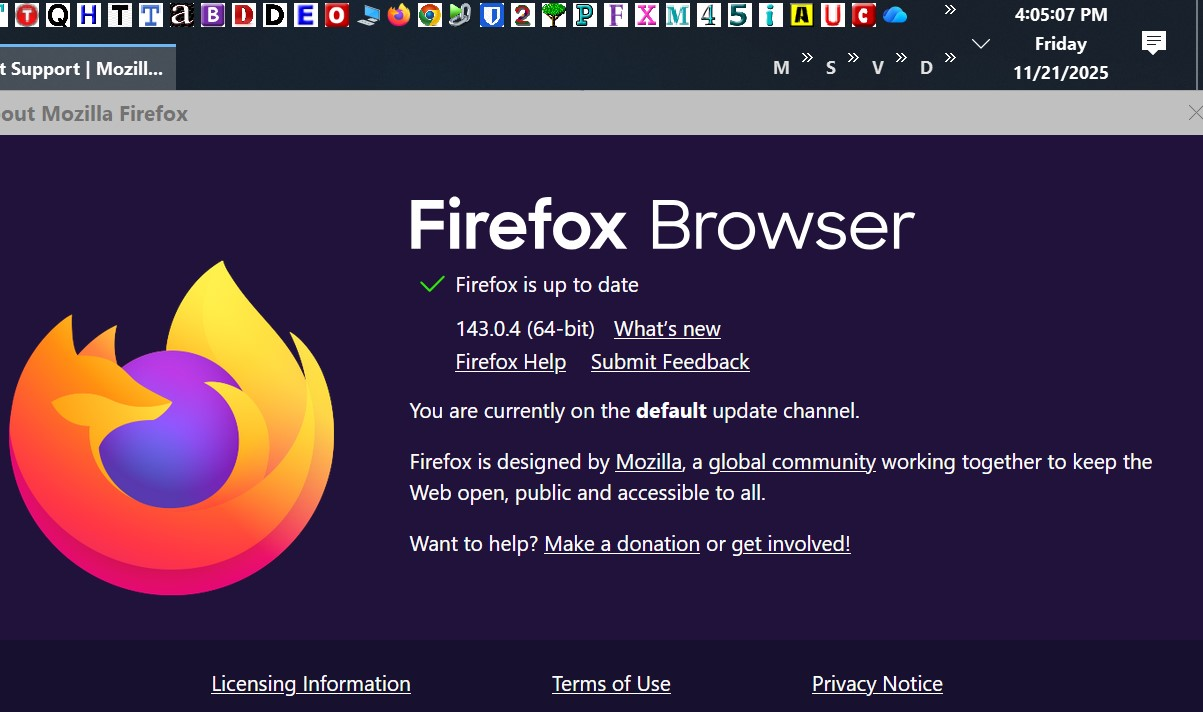Open the global community link
This screenshot has width=1203, height=712.
pos(792,462)
